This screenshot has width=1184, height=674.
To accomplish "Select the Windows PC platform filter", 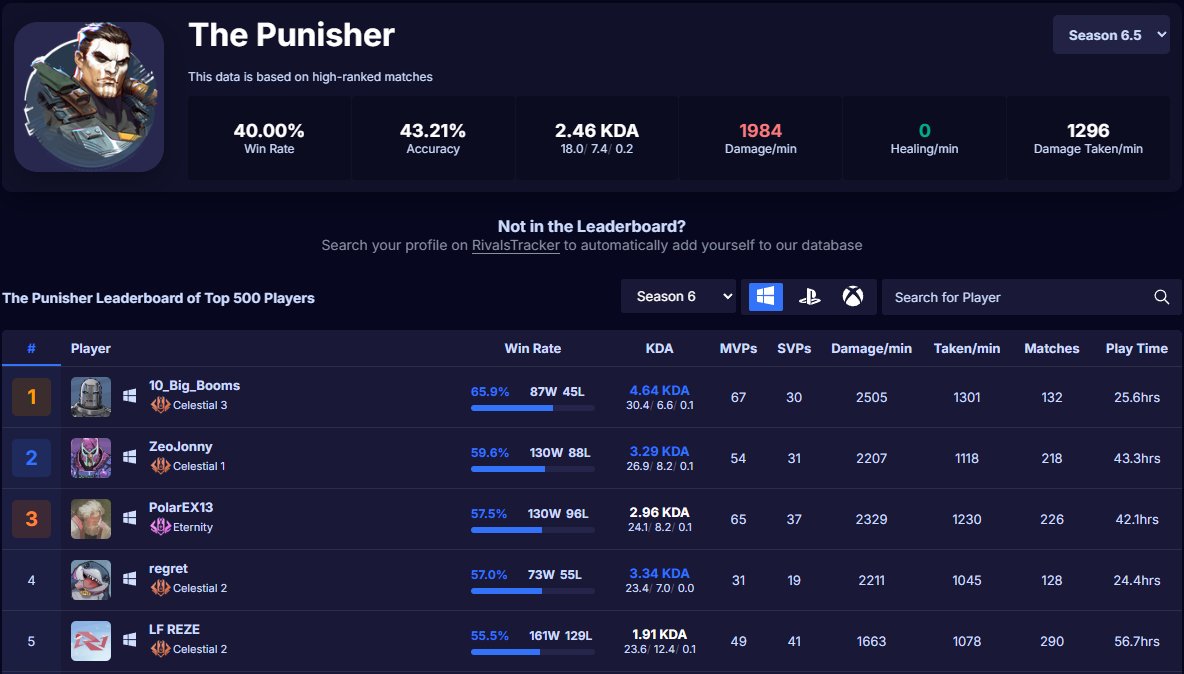I will (766, 297).
